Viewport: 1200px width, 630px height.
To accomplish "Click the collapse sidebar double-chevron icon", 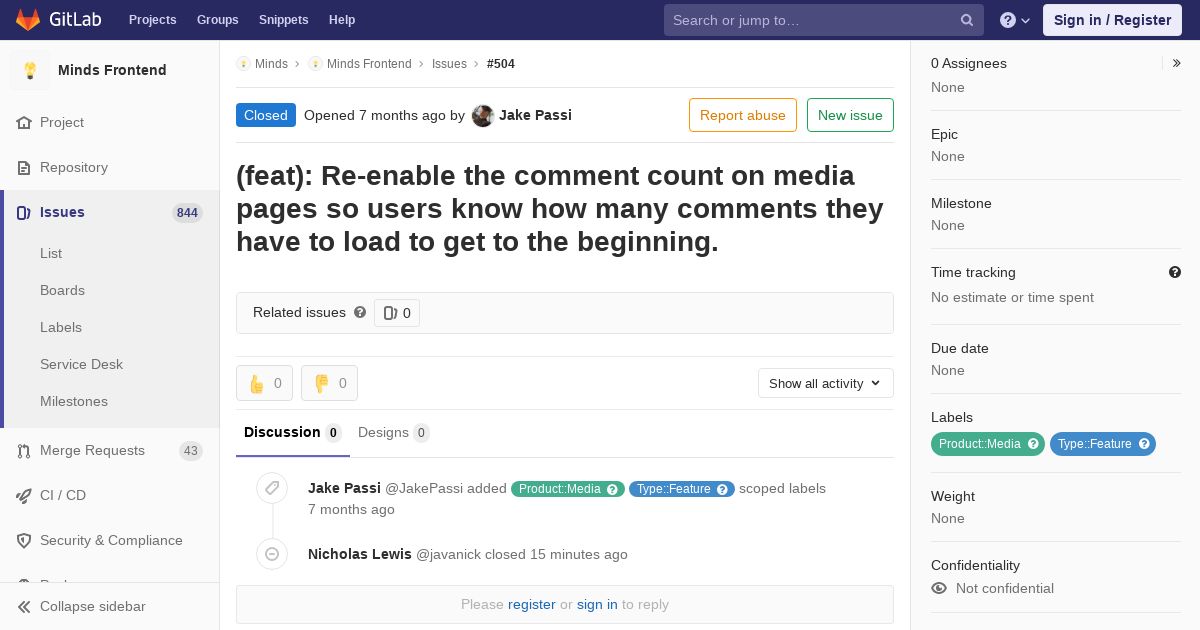I will coord(24,606).
